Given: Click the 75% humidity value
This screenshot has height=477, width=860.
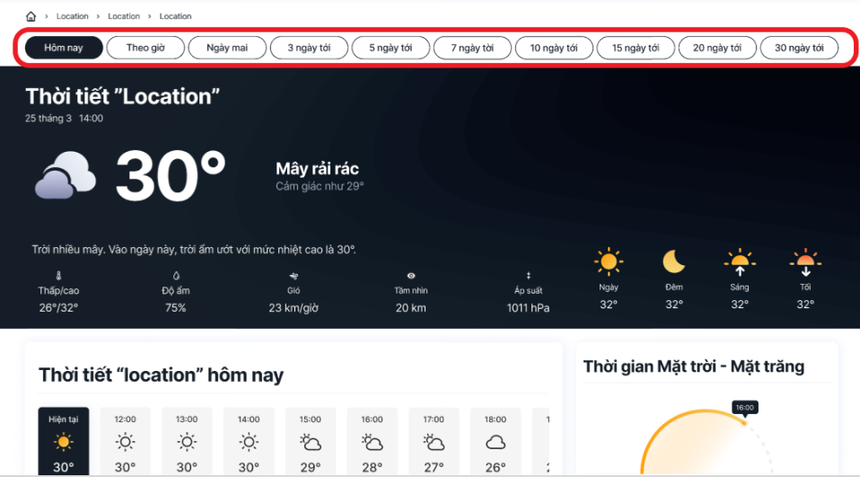Looking at the screenshot, I should tap(176, 308).
